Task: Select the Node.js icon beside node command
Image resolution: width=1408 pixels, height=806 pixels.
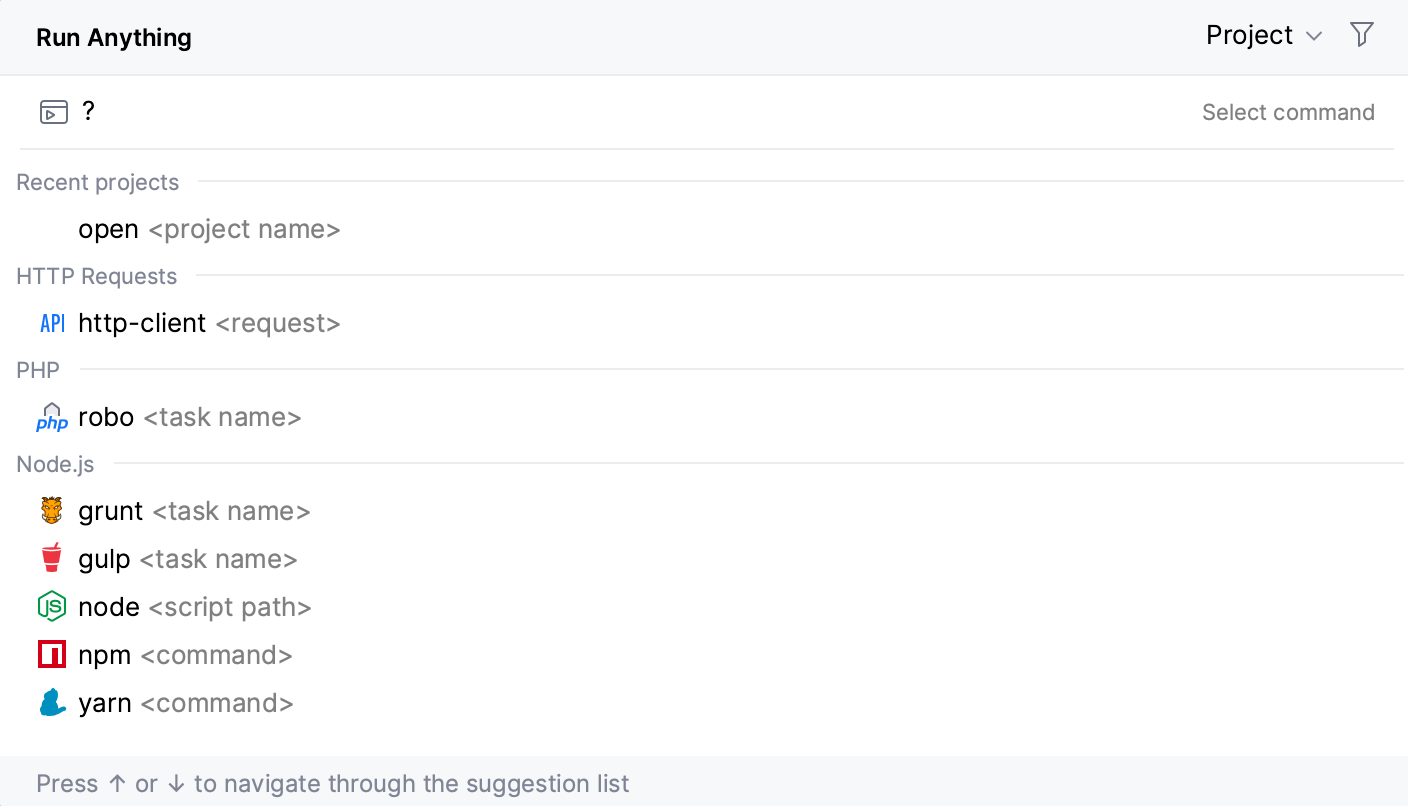Action: [51, 606]
